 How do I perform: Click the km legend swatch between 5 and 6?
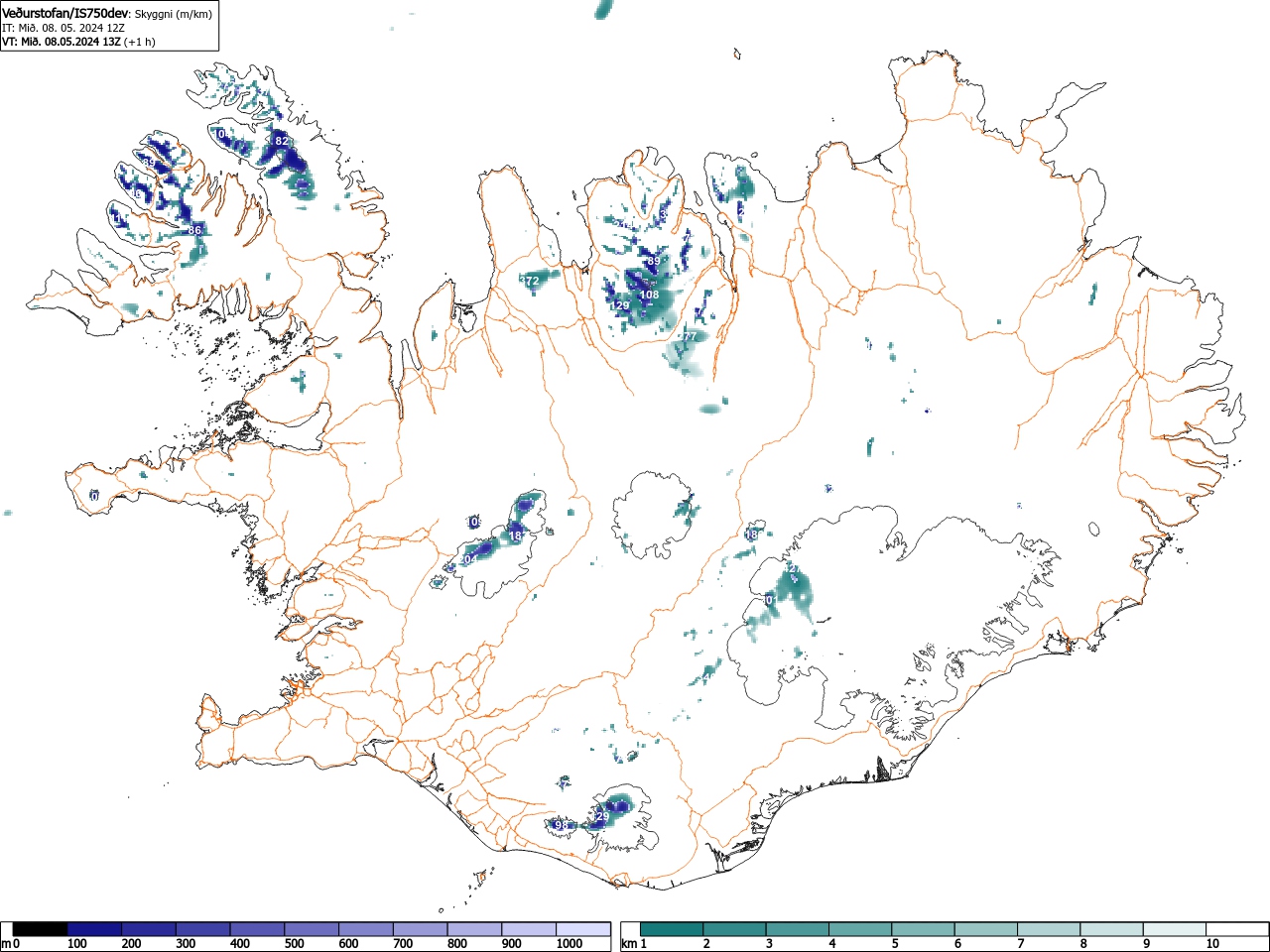click(x=924, y=929)
